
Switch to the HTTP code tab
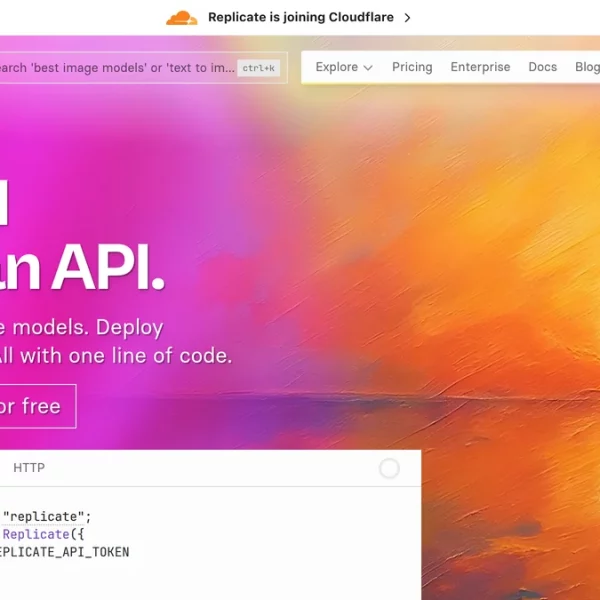pos(29,468)
